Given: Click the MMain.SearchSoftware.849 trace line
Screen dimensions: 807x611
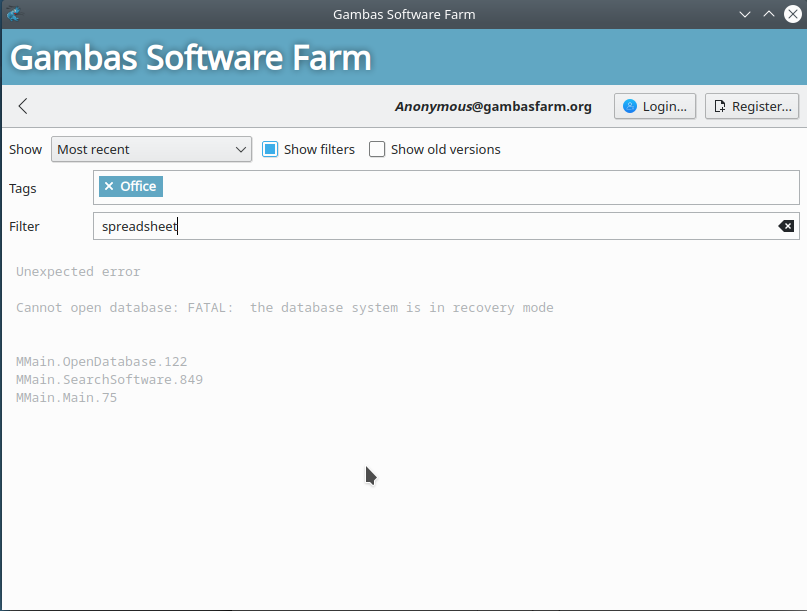Looking at the screenshot, I should pos(109,380).
